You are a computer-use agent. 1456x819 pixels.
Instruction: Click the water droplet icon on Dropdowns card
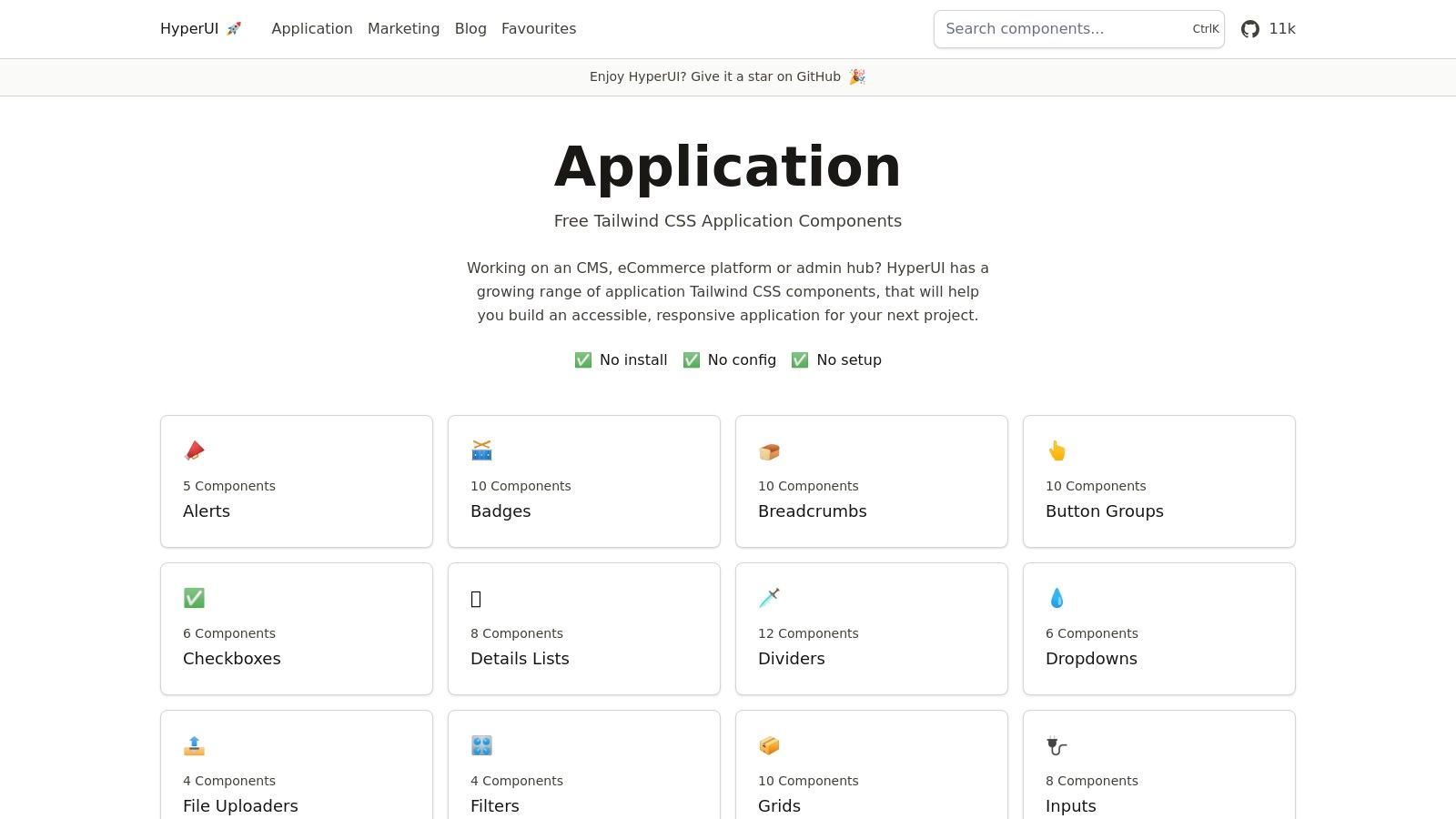(1057, 598)
